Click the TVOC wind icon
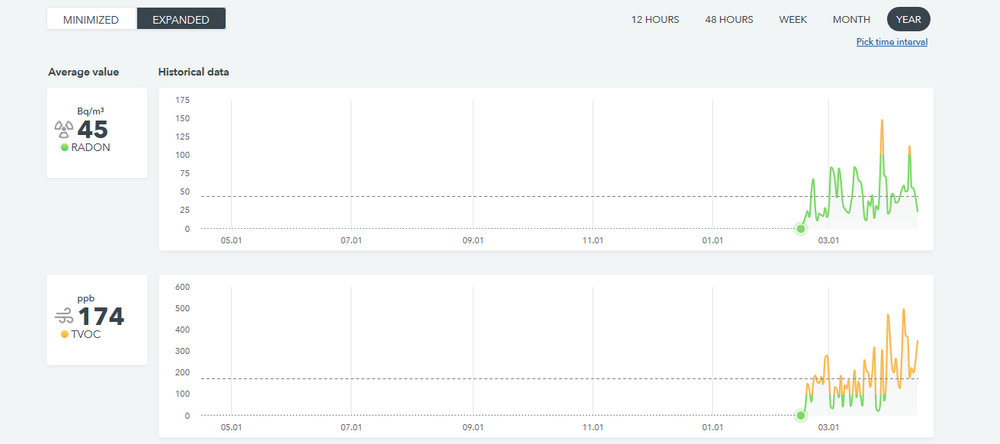Screen dimensions: 1000x444 [64, 316]
